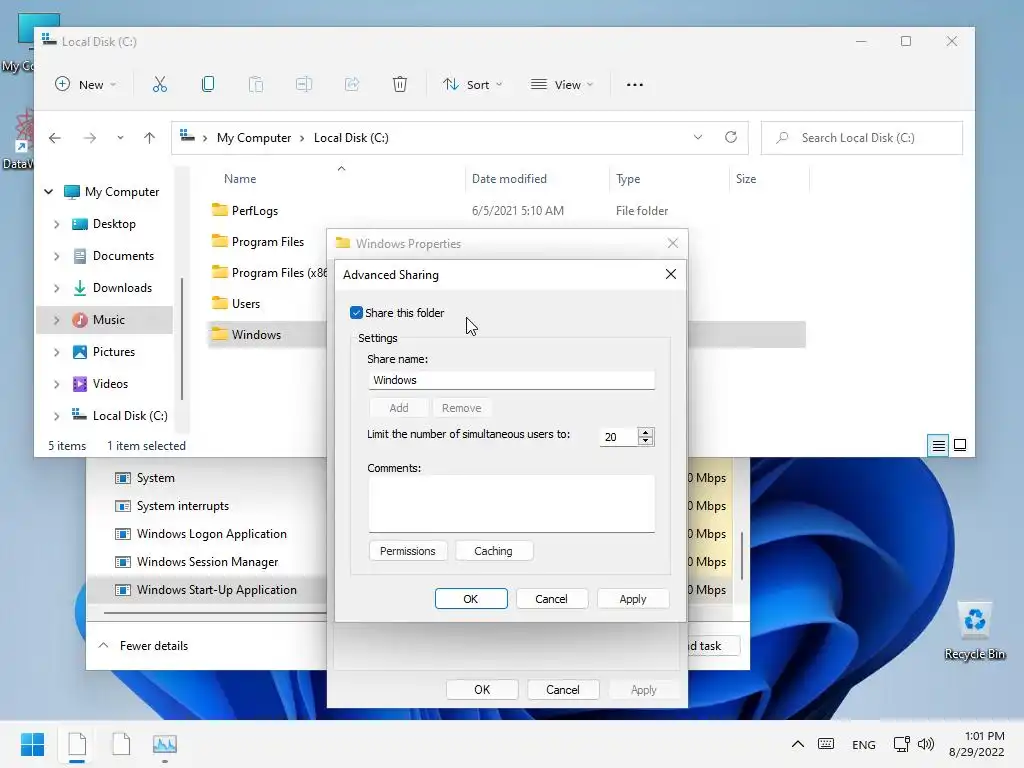The image size is (1024, 768).
Task: Expand address bar history dropdown
Action: point(697,137)
